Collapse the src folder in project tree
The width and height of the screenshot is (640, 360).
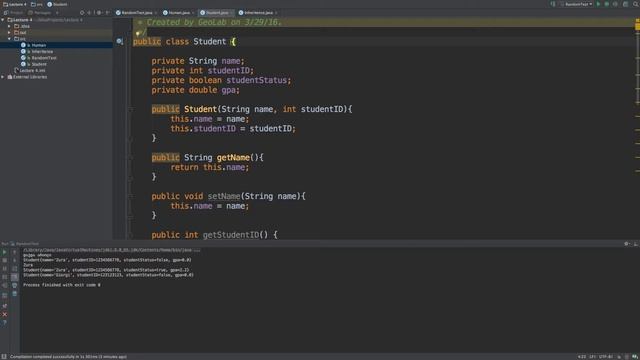(x=9, y=39)
